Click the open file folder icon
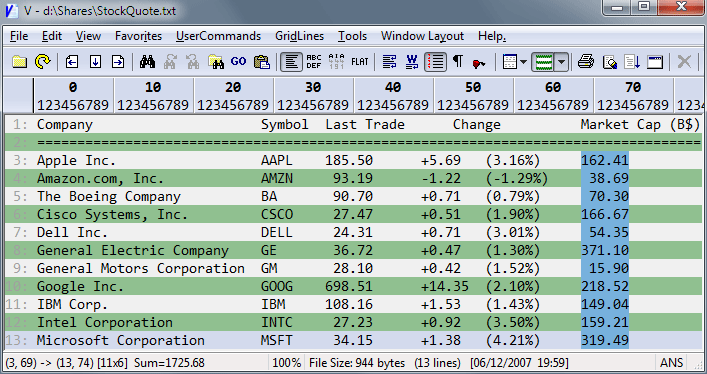This screenshot has width=707, height=374. (19, 62)
